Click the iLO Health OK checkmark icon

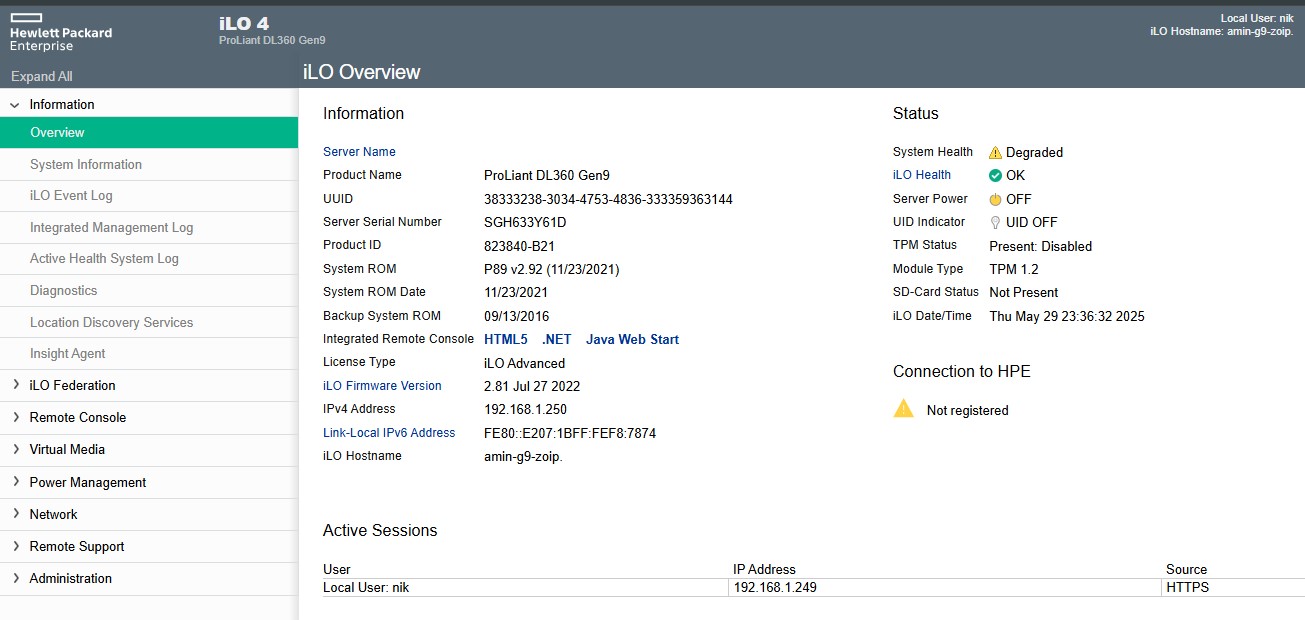point(995,175)
